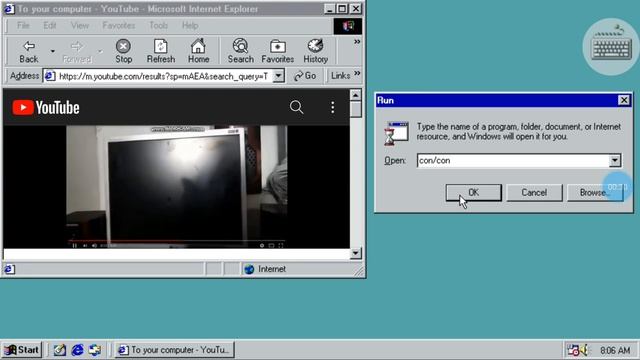The width and height of the screenshot is (640, 360).
Task: Click Browse in the Run dialog
Action: (x=595, y=192)
